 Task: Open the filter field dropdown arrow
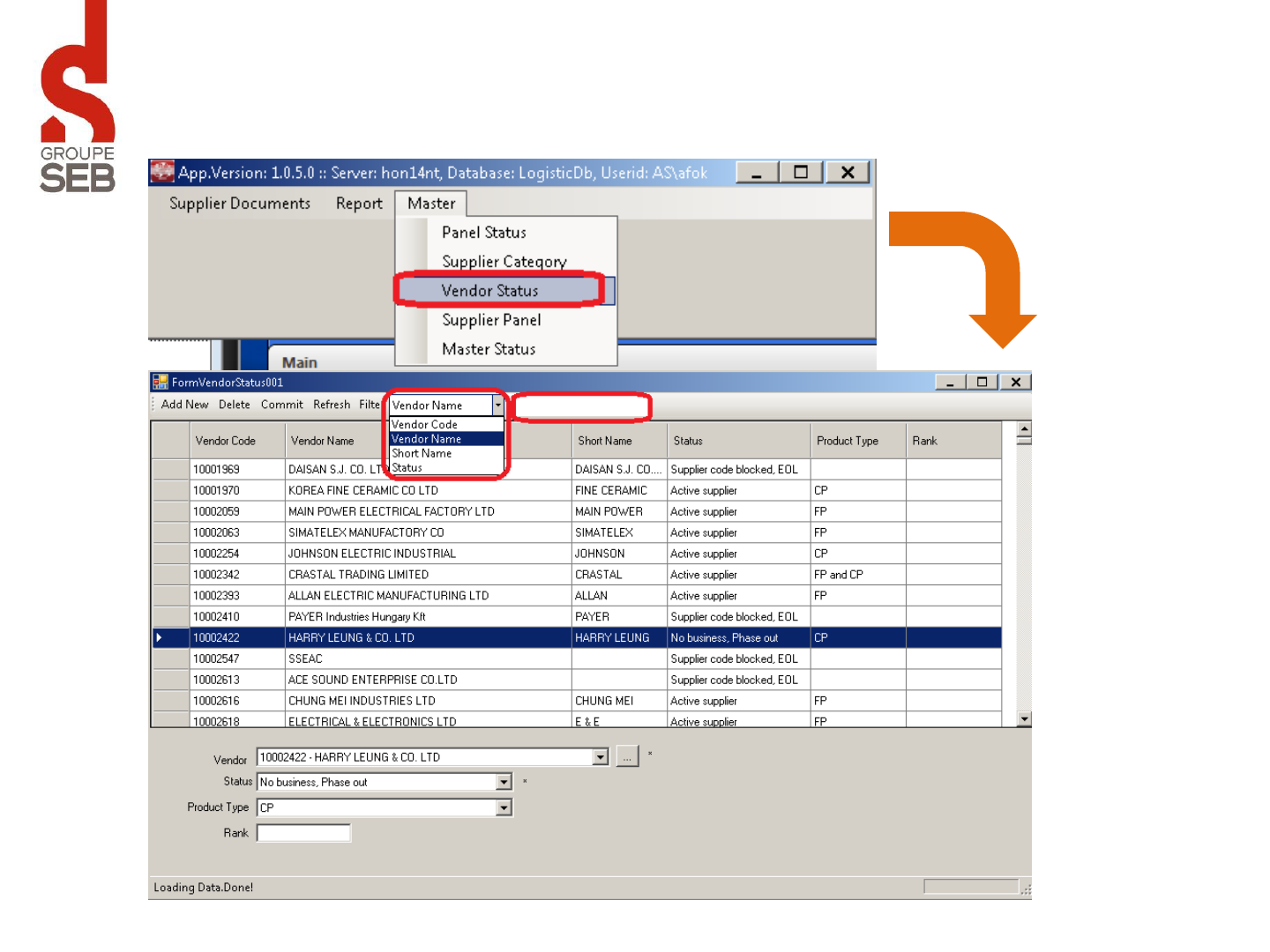point(497,405)
